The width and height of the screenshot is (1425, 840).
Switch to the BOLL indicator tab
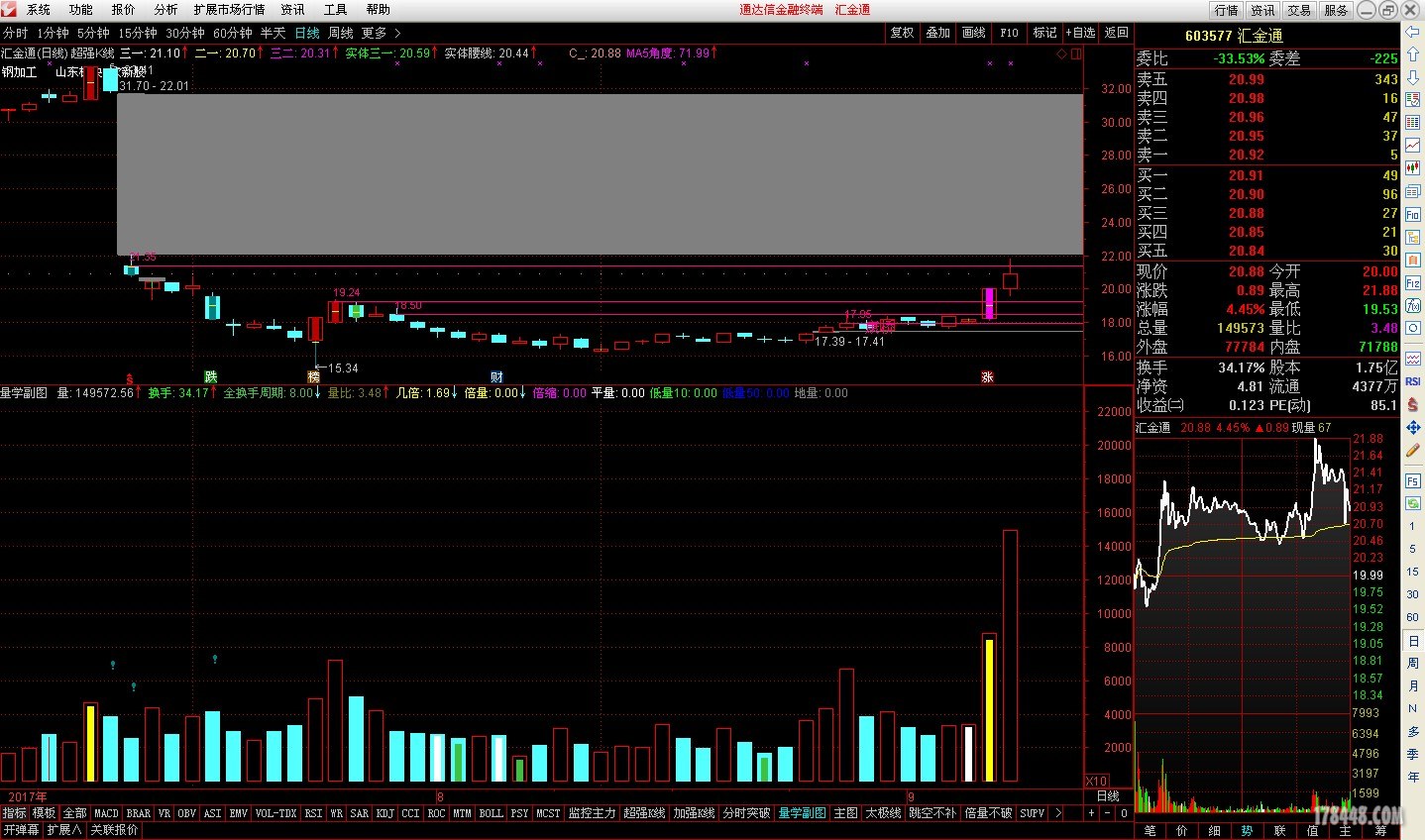491,813
